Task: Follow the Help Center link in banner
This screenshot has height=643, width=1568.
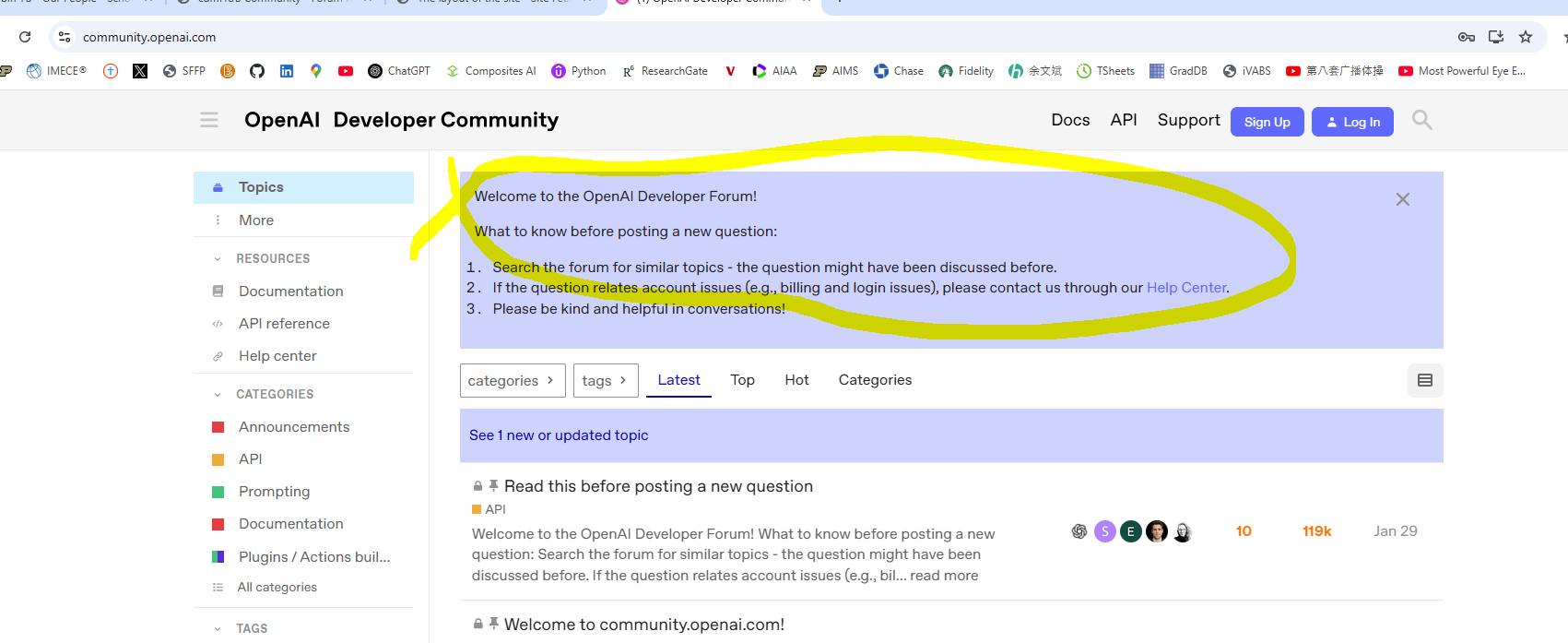Action: [1186, 288]
